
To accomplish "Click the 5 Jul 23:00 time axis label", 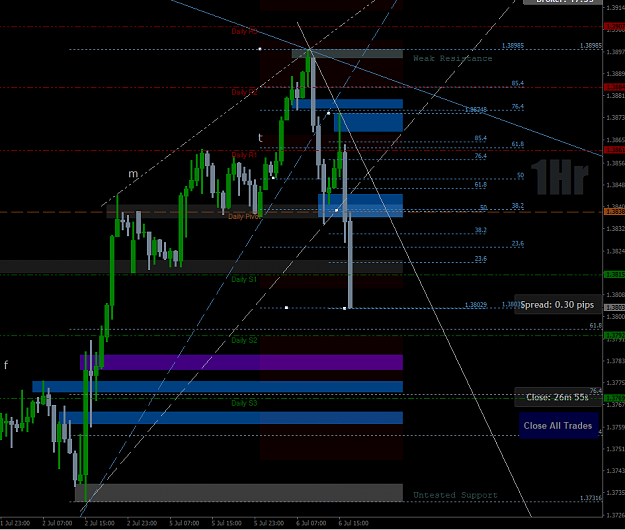I will tap(269, 523).
